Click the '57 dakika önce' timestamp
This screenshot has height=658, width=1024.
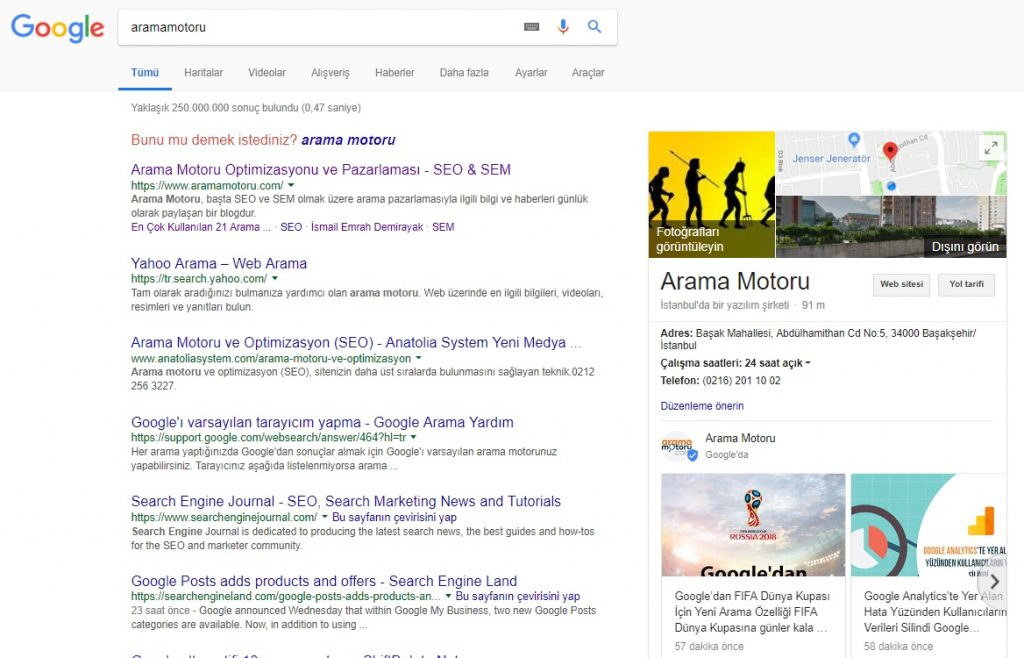pyautogui.click(x=709, y=646)
